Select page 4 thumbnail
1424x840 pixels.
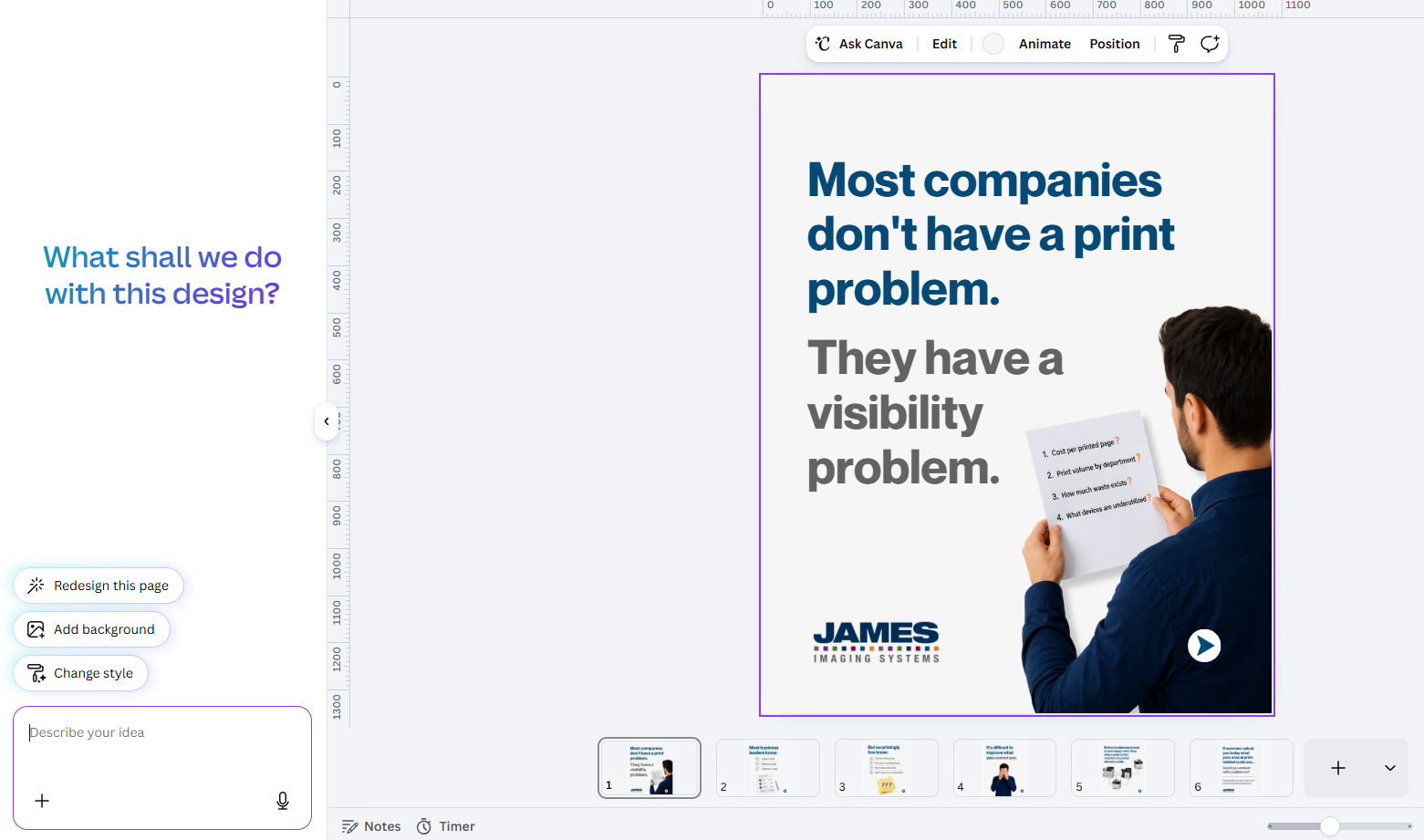point(1004,768)
